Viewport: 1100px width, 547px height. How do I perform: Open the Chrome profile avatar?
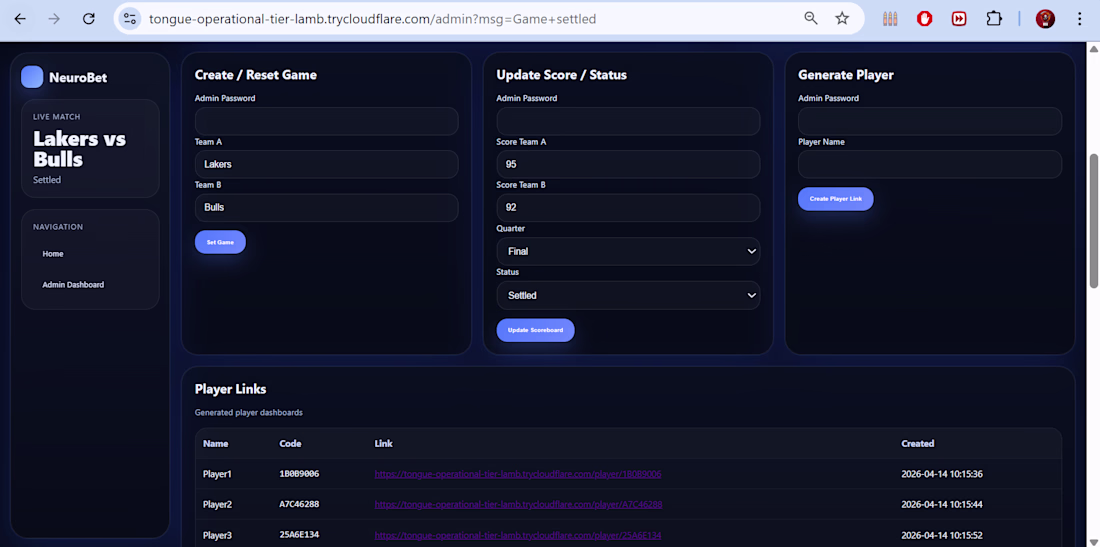tap(1045, 19)
